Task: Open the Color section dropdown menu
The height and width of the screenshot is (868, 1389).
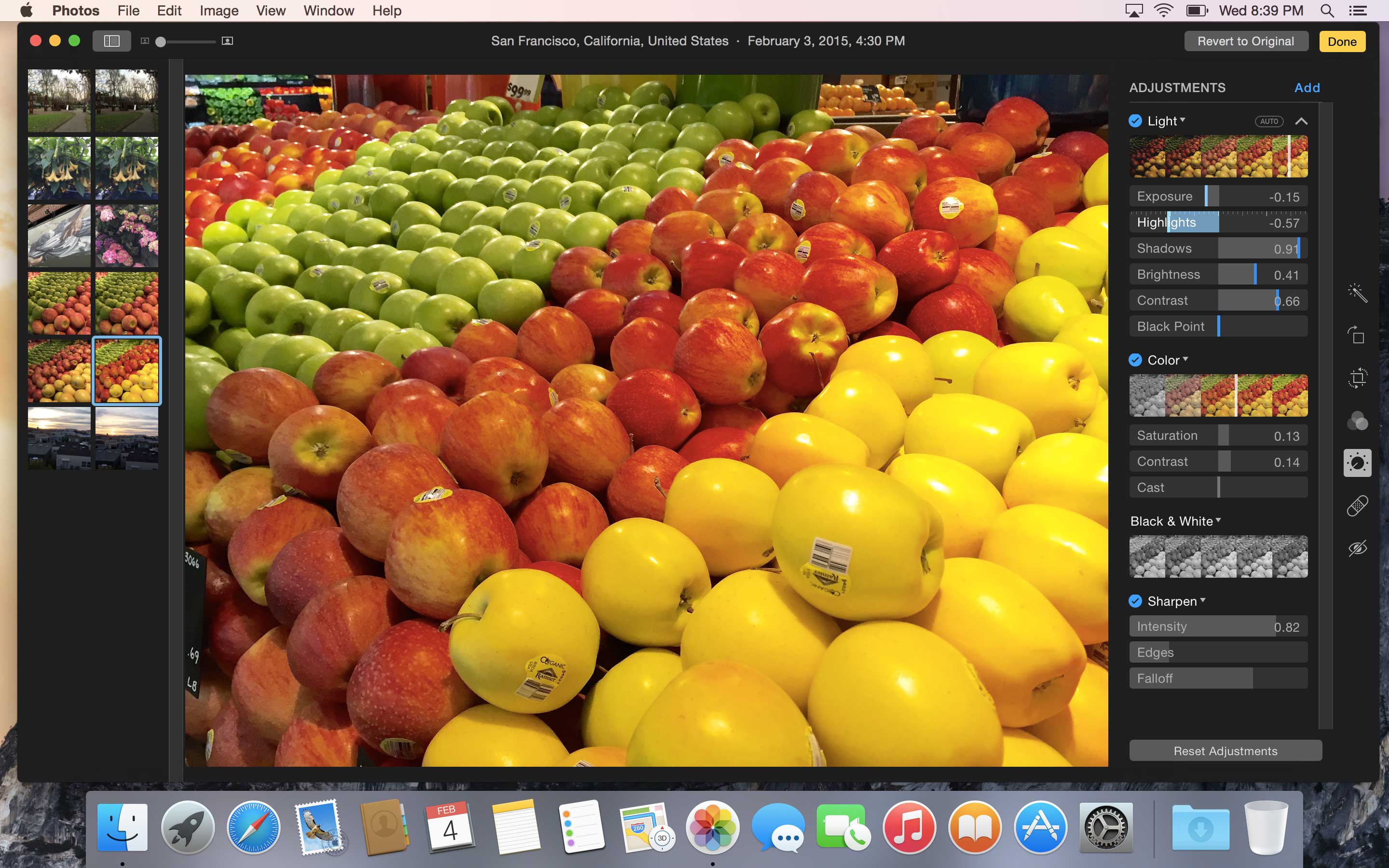Action: (1185, 359)
